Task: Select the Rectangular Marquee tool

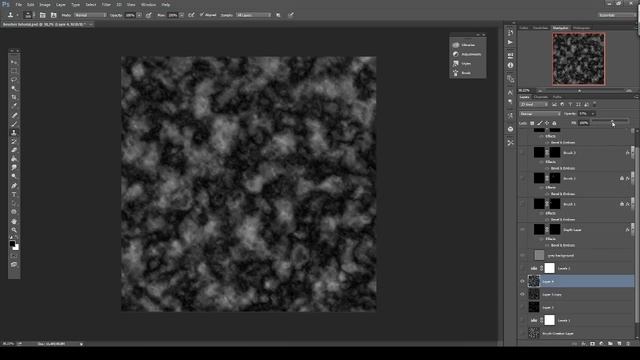Action: 14,71
